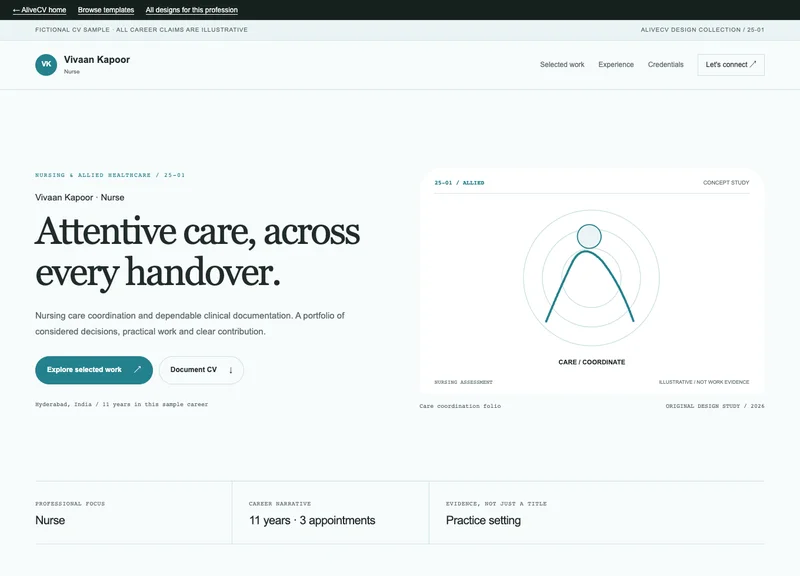Open Browse templates link
This screenshot has height=576, width=800.
[x=106, y=10]
